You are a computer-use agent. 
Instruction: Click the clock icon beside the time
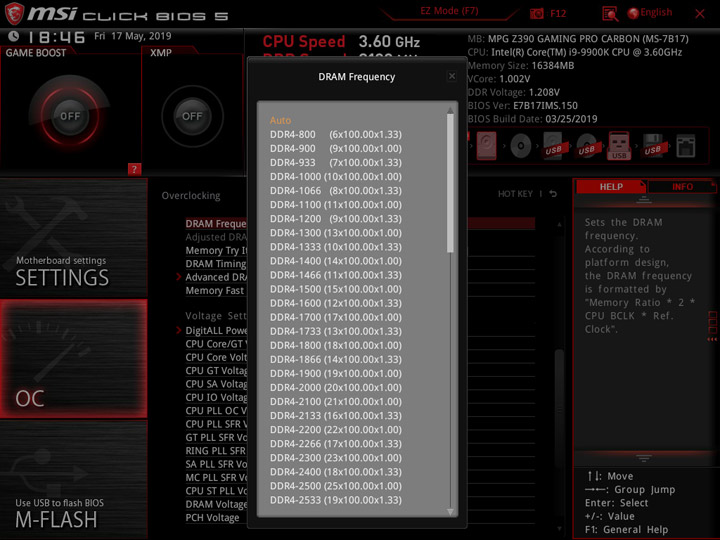pyautogui.click(x=13, y=36)
